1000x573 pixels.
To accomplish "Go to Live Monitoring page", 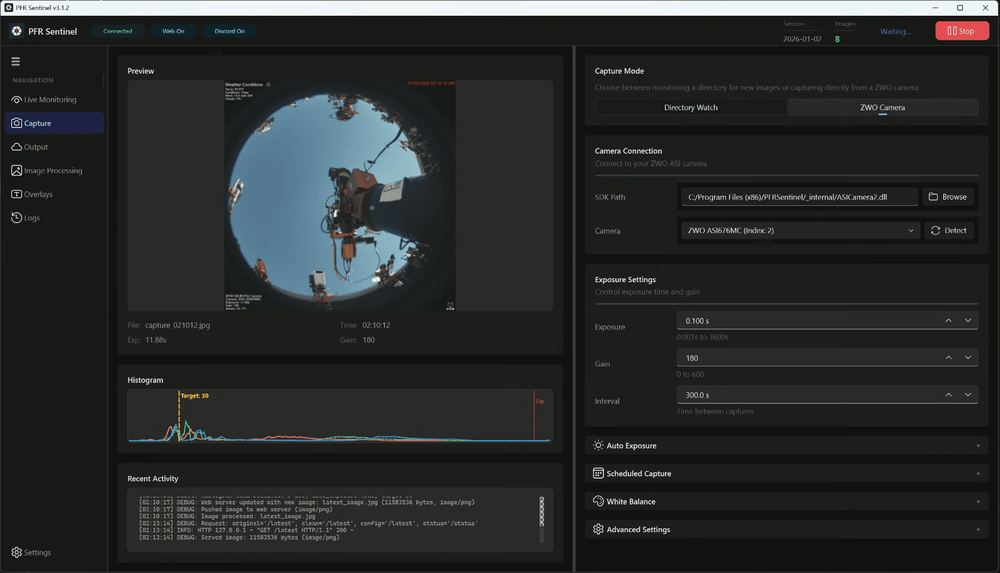I will coord(54,100).
